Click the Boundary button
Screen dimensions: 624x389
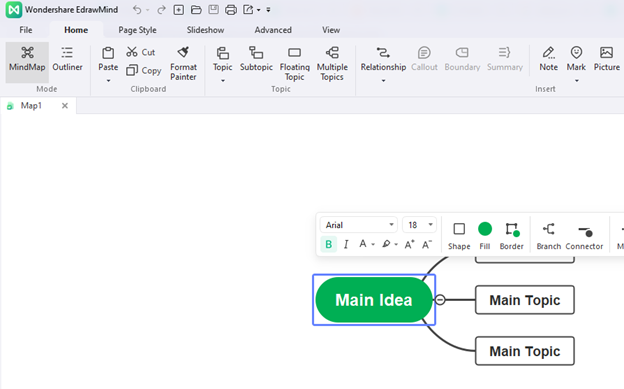[462, 59]
